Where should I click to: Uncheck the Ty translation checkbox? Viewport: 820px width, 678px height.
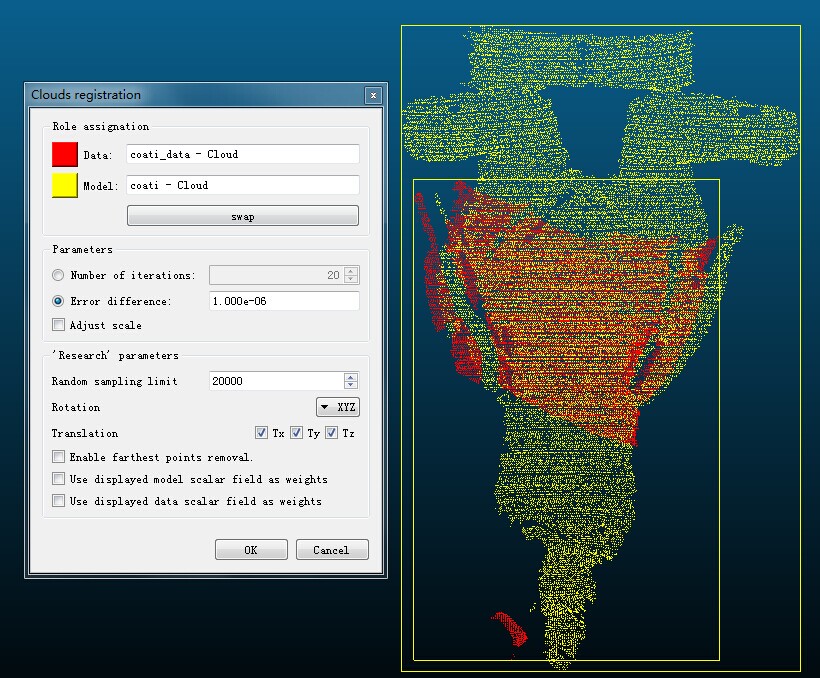pyautogui.click(x=297, y=433)
